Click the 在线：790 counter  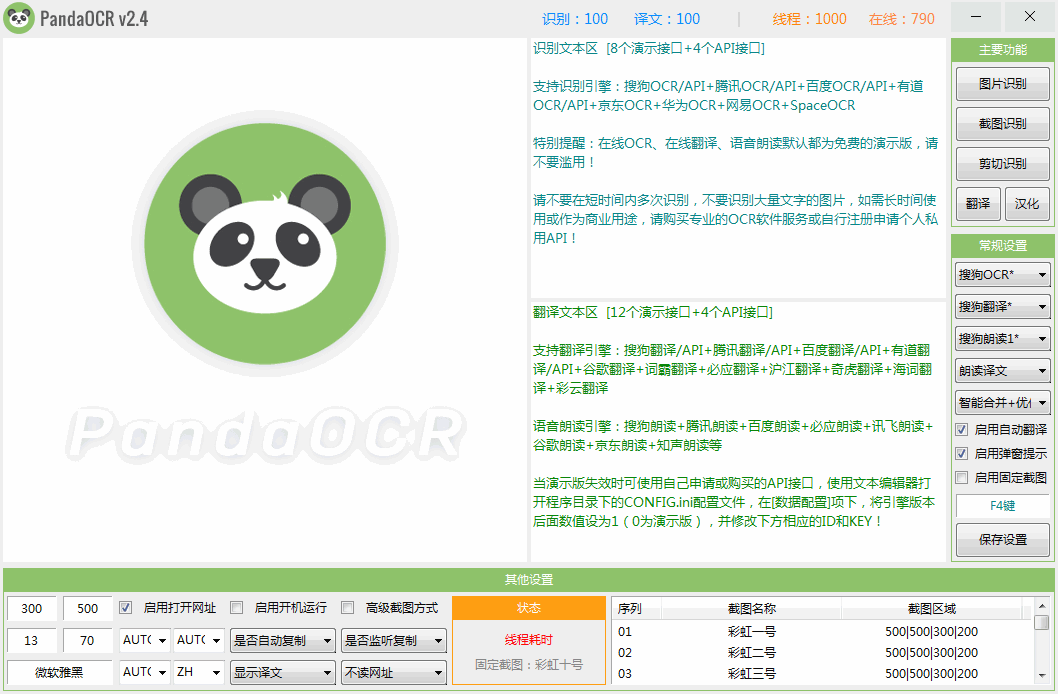point(902,19)
